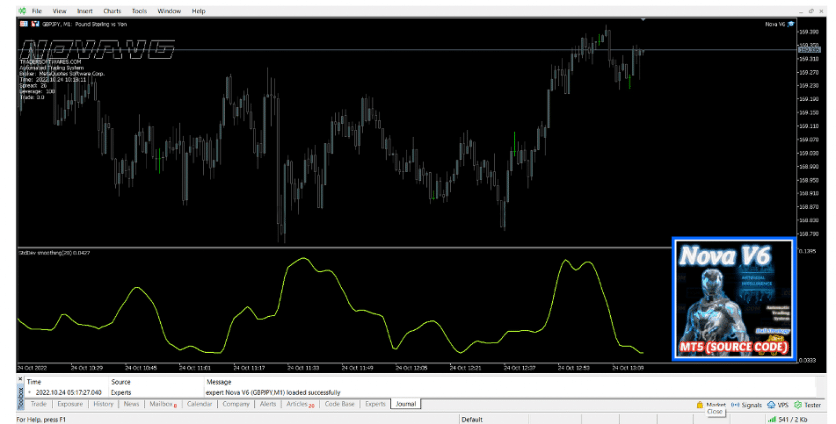Open the Charts menu
This screenshot has width=836, height=424.
pos(112,11)
